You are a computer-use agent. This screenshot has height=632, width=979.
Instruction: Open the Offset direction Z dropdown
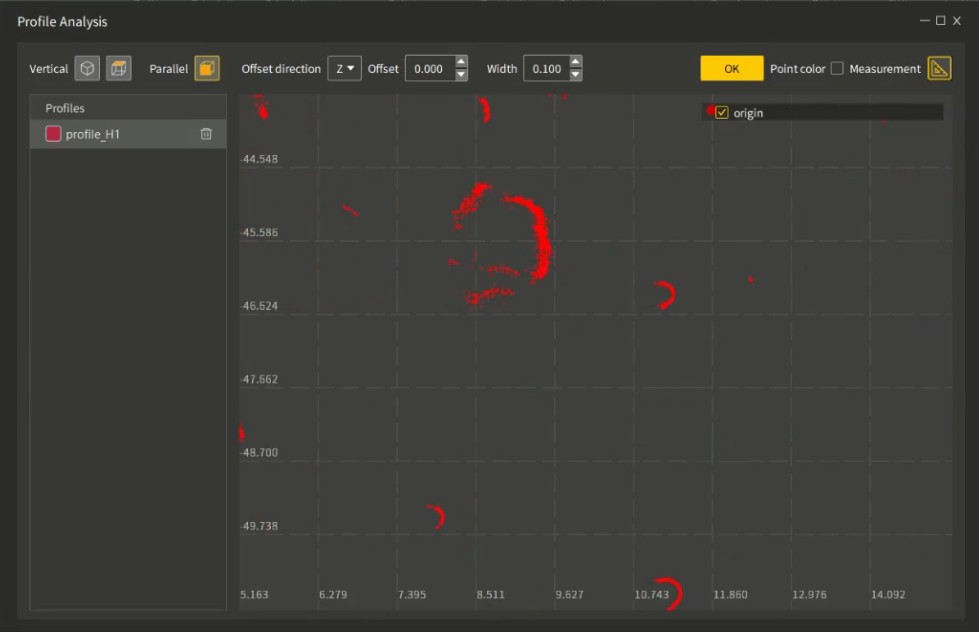coord(345,68)
